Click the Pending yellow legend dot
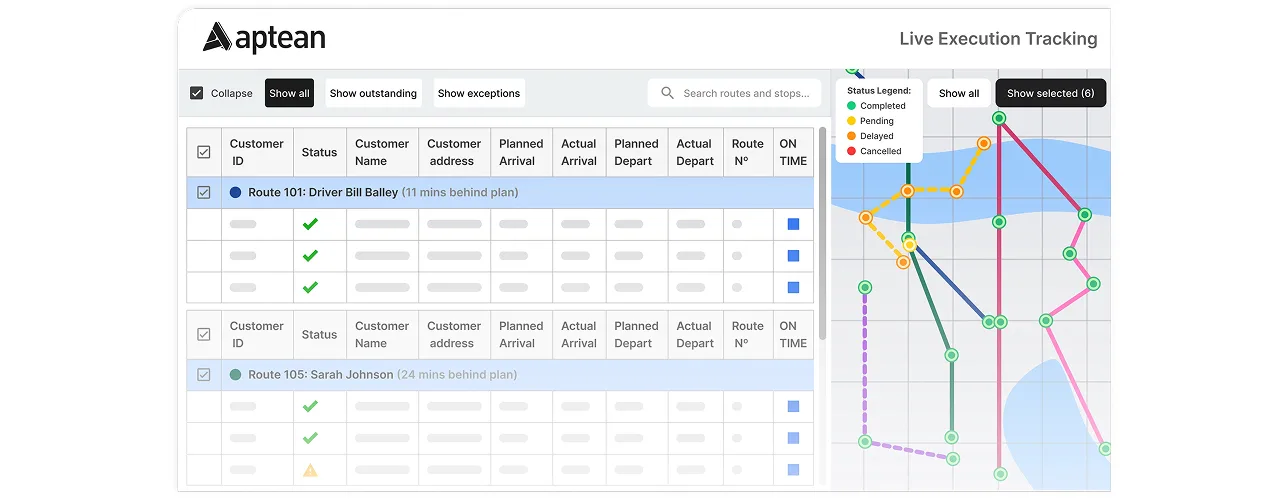1285x500 pixels. pos(851,121)
